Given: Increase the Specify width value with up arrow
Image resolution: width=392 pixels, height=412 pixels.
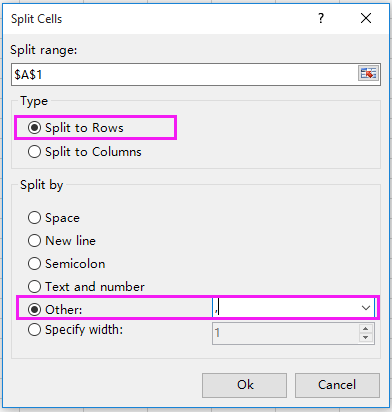Looking at the screenshot, I should point(366,328).
